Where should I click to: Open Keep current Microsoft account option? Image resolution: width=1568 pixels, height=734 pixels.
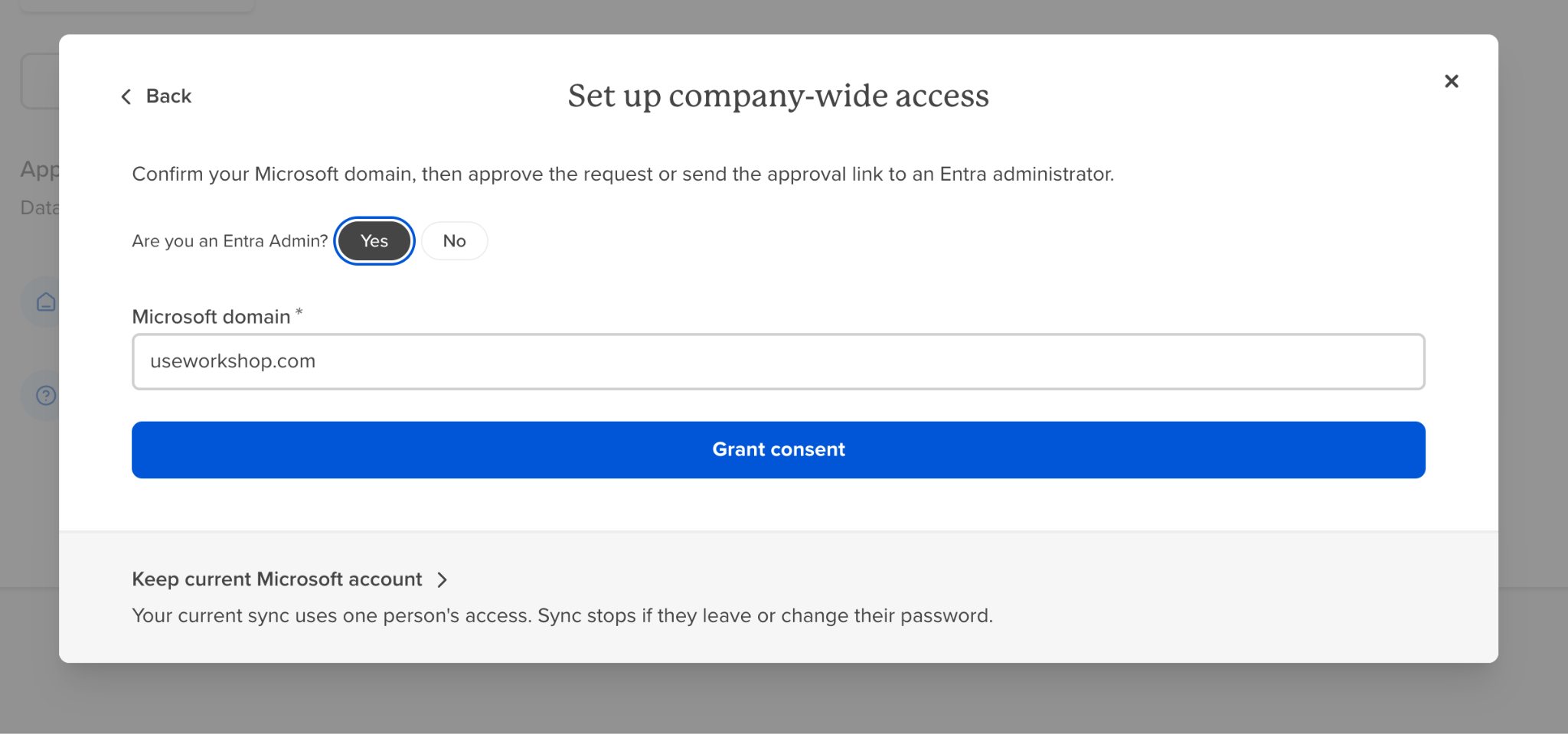click(x=276, y=579)
